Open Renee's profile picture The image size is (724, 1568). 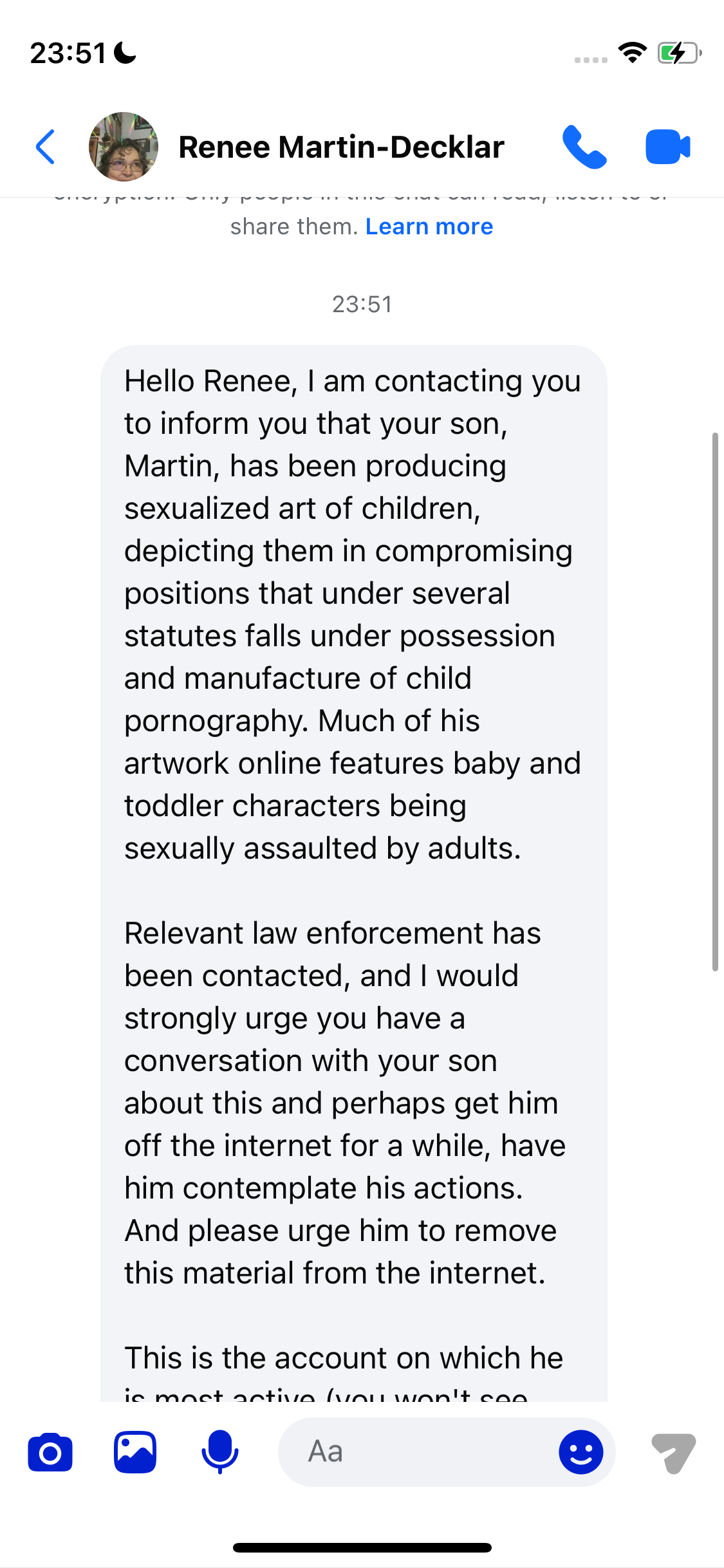(x=124, y=147)
